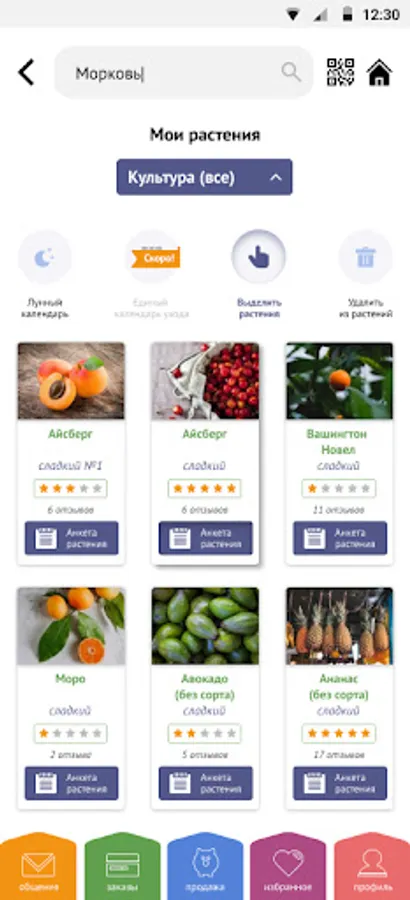Open избранное heart tab

tap(288, 866)
